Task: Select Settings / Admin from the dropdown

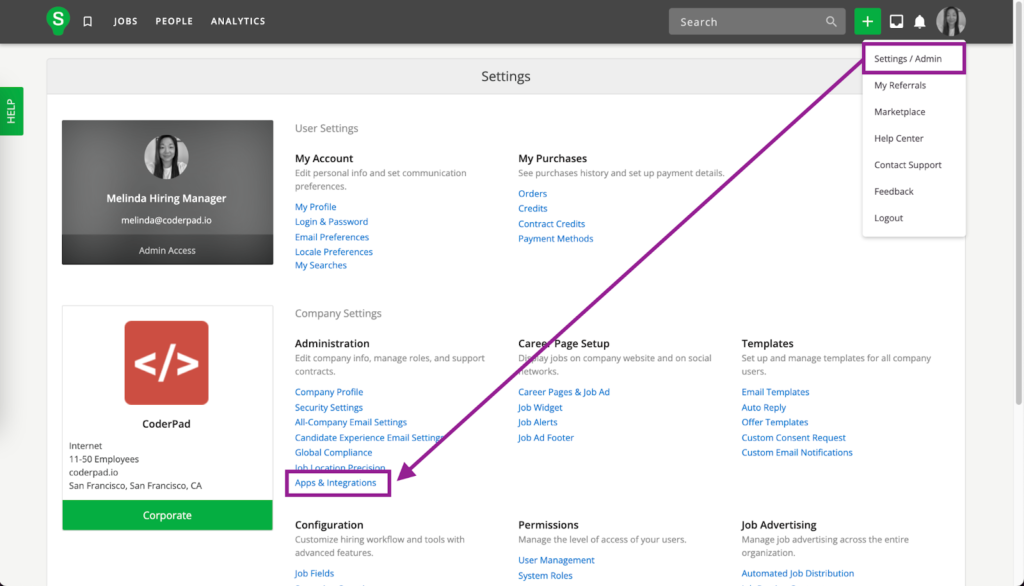Action: coord(908,58)
